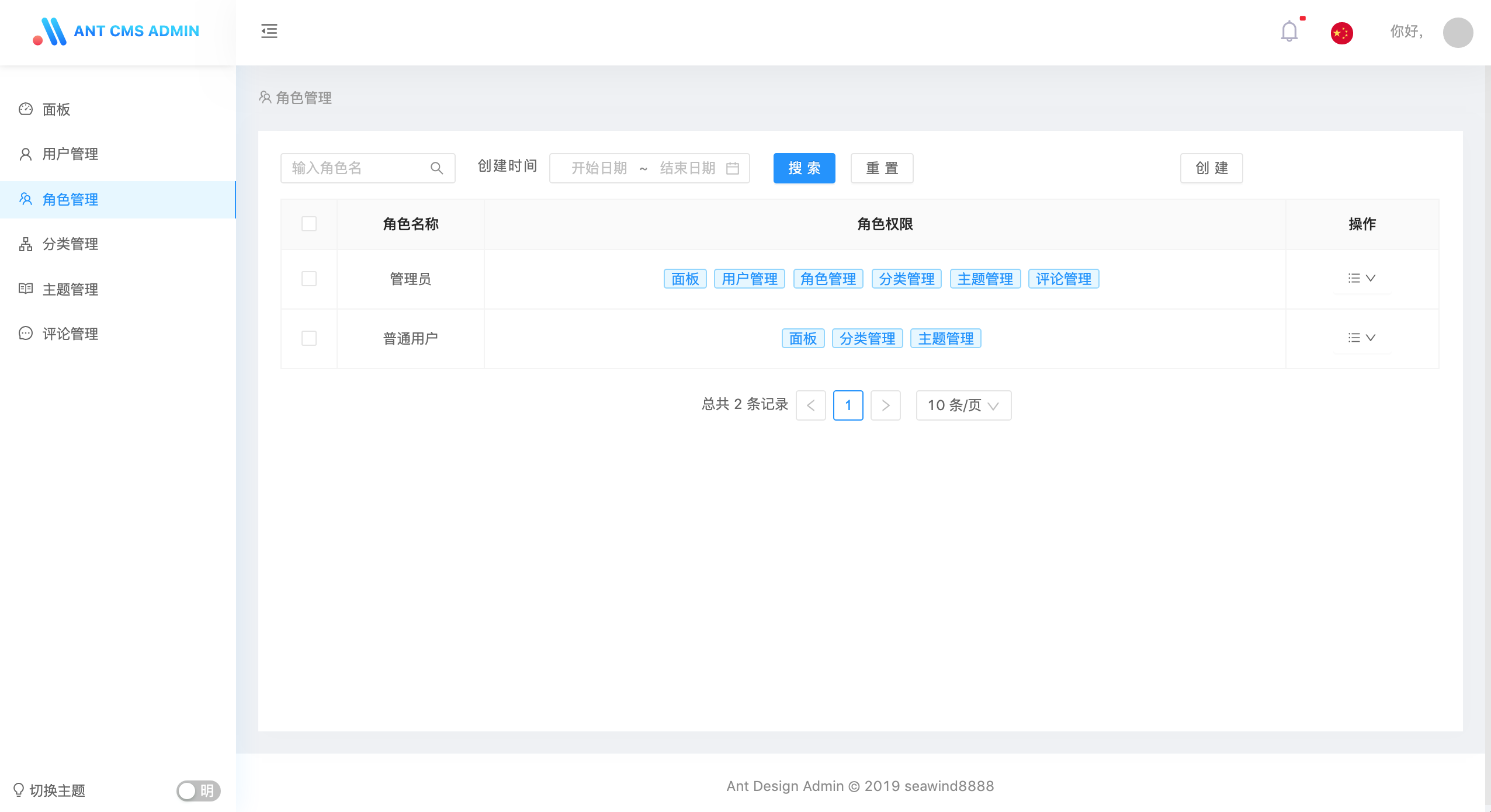Click the calendar icon in the date range picker
This screenshot has height=812, width=1491.
pos(732,168)
